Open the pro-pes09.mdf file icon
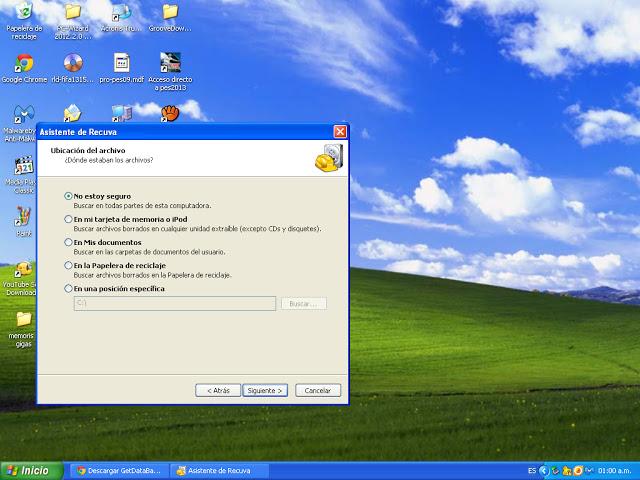The width and height of the screenshot is (640, 480). [121, 63]
